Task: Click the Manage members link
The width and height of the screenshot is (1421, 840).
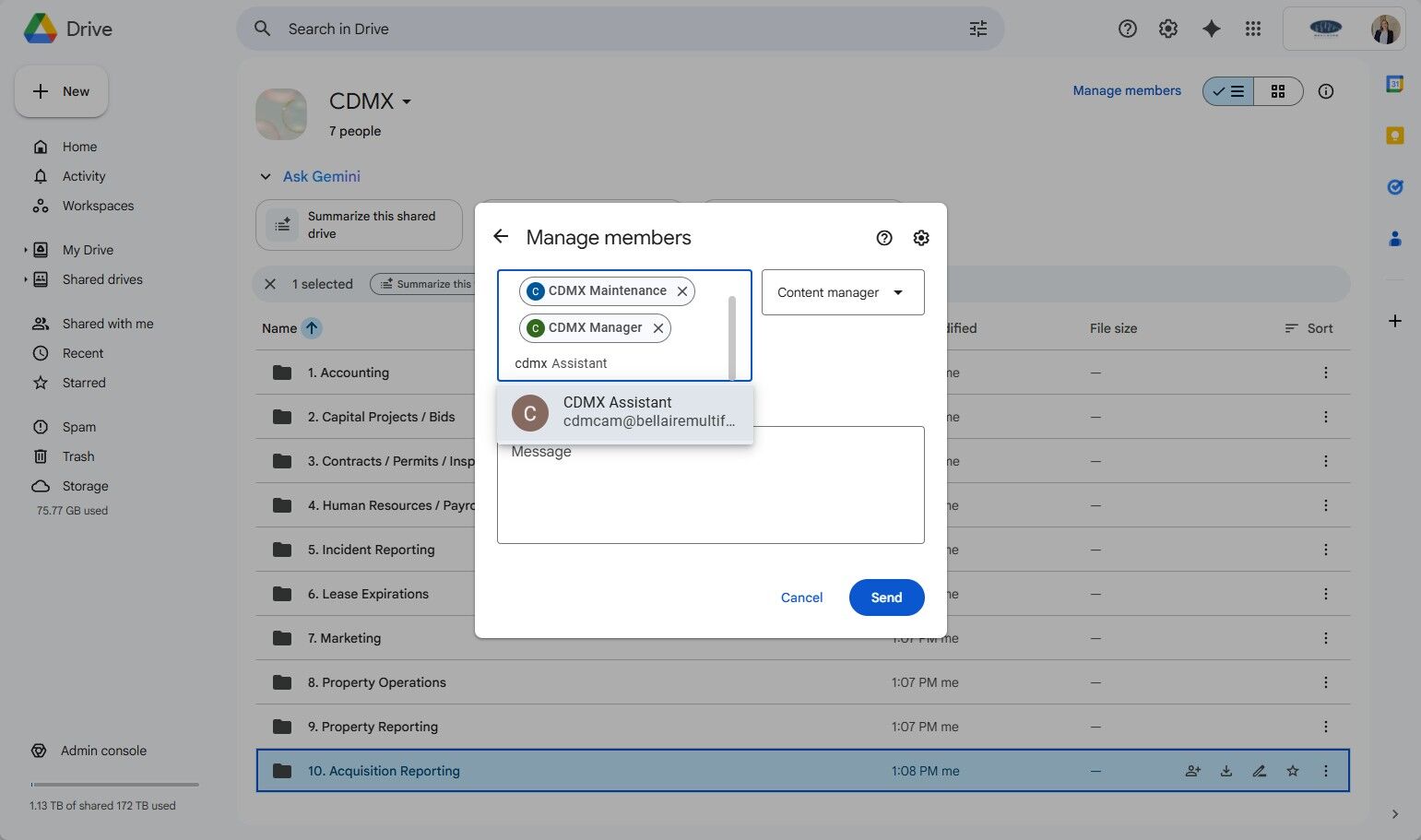Action: point(1127,90)
